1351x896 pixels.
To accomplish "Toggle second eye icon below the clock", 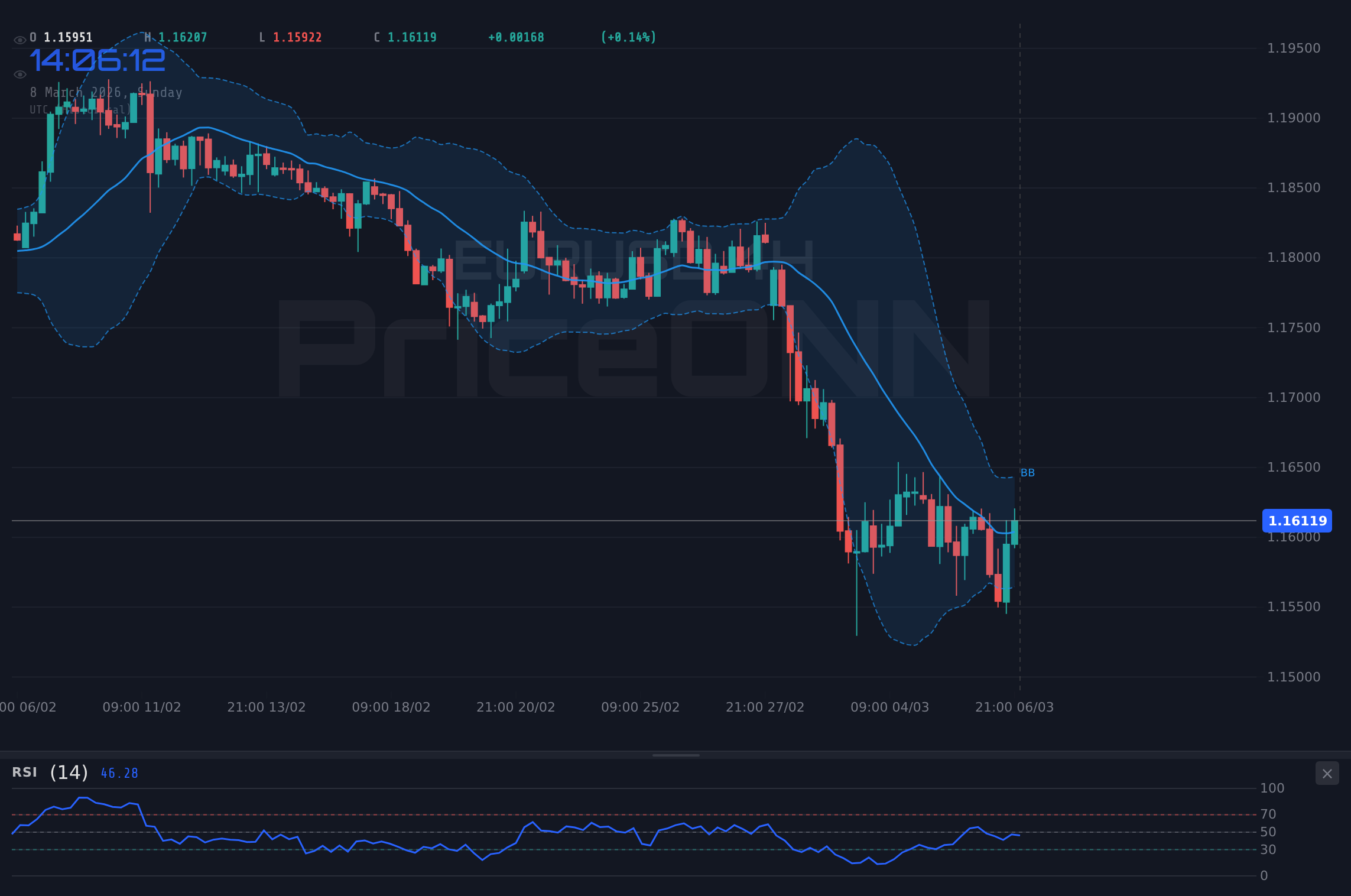I will coord(20,74).
